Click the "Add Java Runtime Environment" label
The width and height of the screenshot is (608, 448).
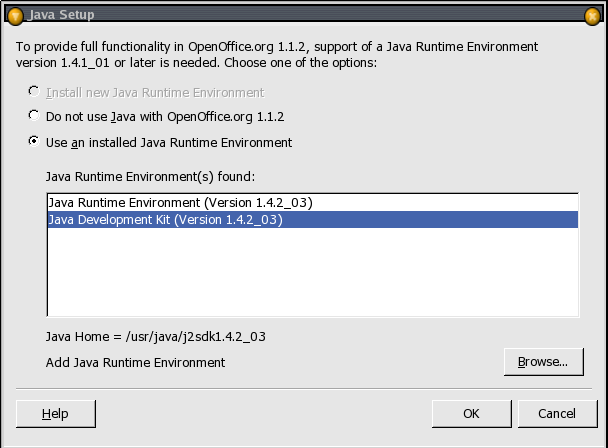coord(135,363)
